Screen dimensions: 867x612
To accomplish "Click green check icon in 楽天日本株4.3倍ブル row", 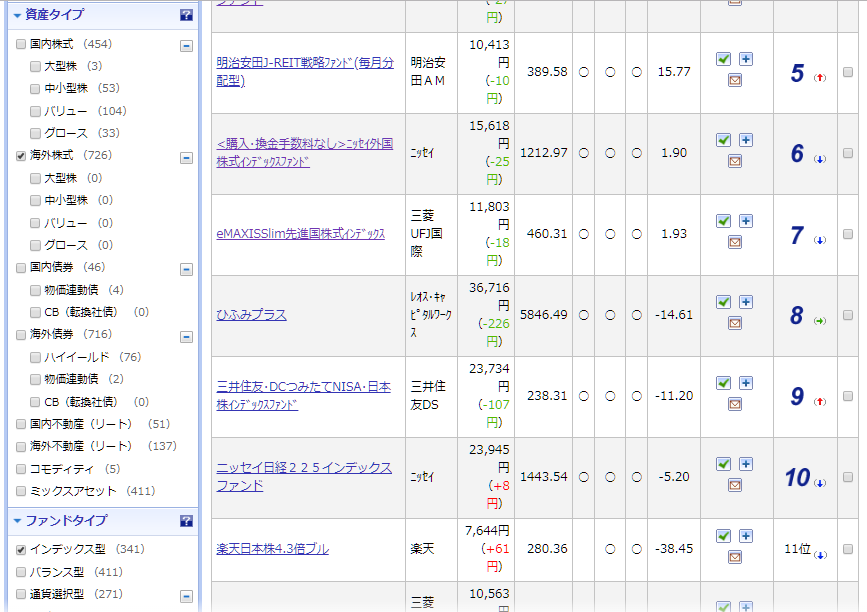I will 723,536.
